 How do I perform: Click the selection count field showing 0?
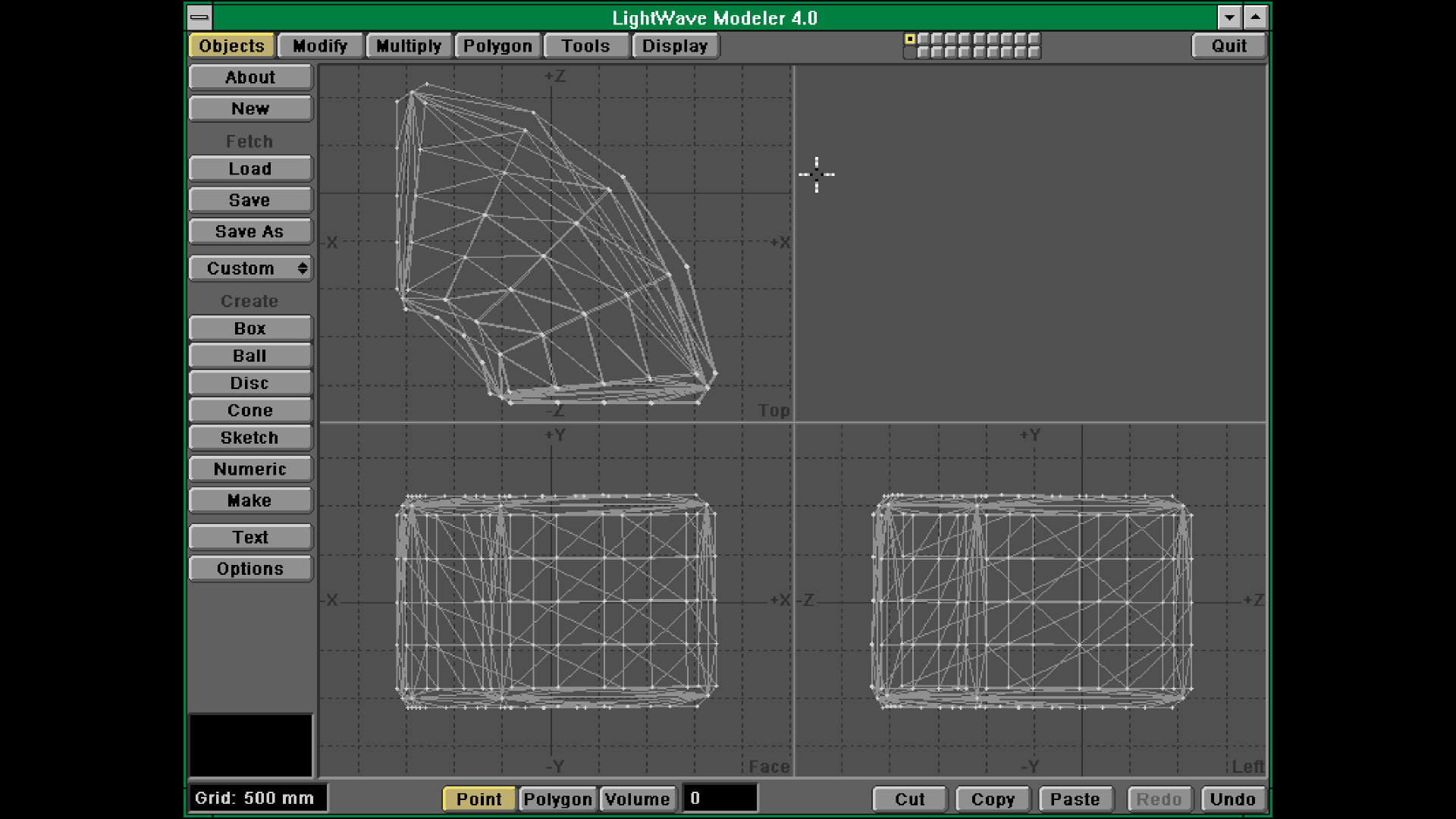720,798
